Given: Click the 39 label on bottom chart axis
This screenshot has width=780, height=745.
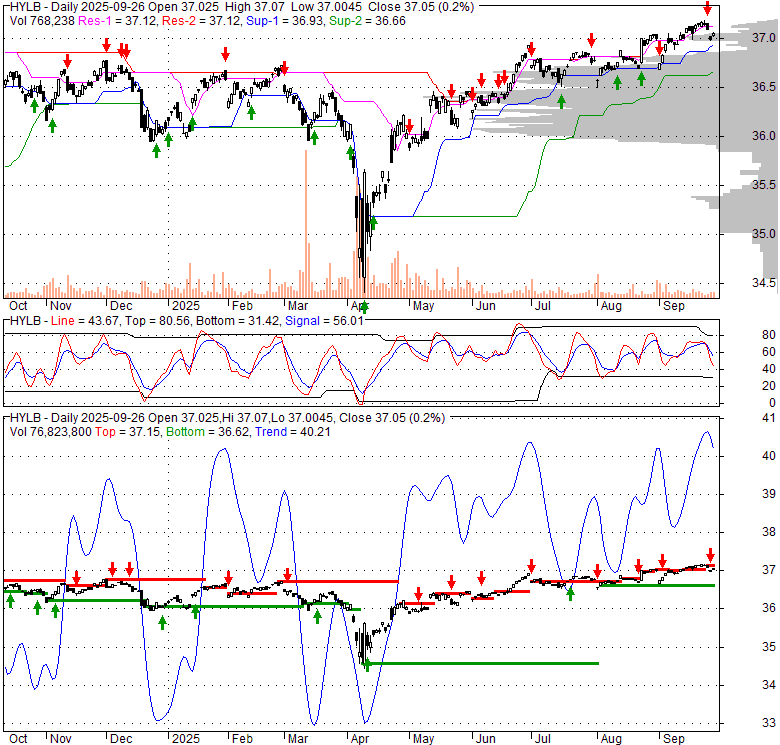Looking at the screenshot, I should (x=769, y=494).
